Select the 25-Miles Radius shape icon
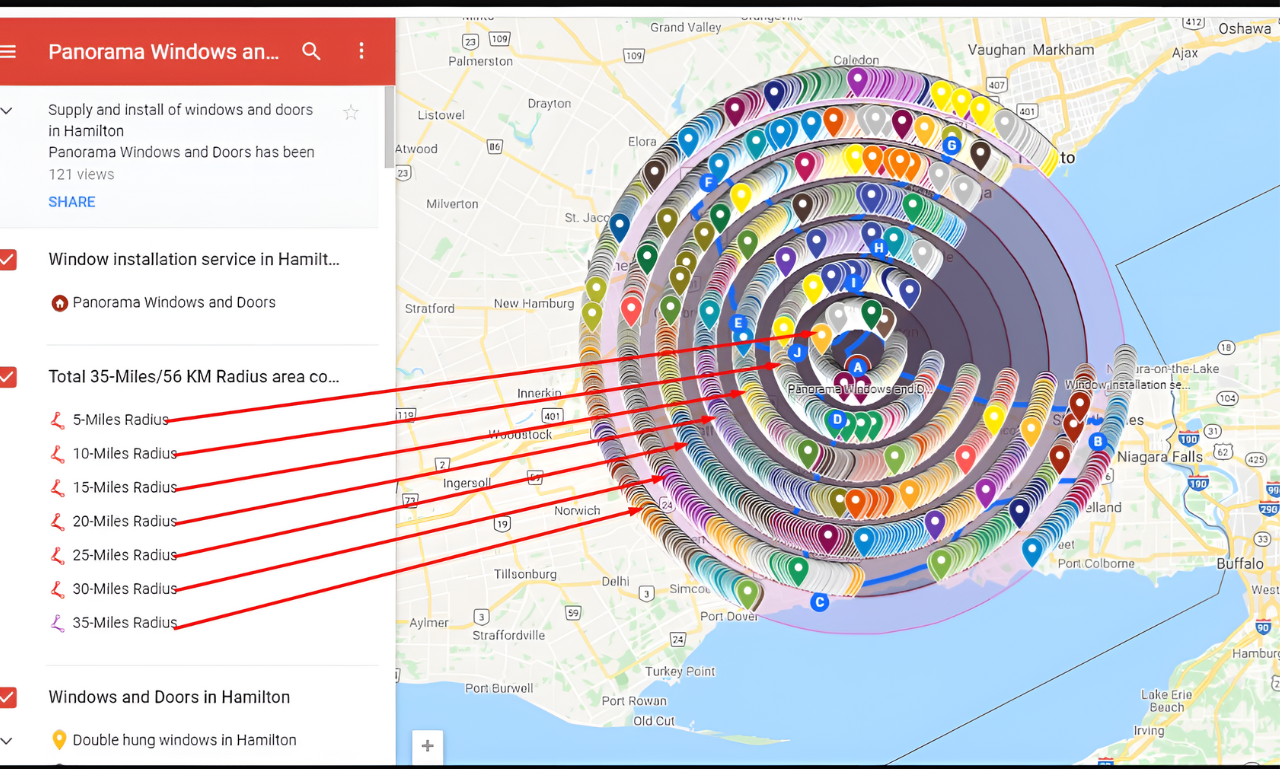The height and width of the screenshot is (769, 1280). click(58, 556)
